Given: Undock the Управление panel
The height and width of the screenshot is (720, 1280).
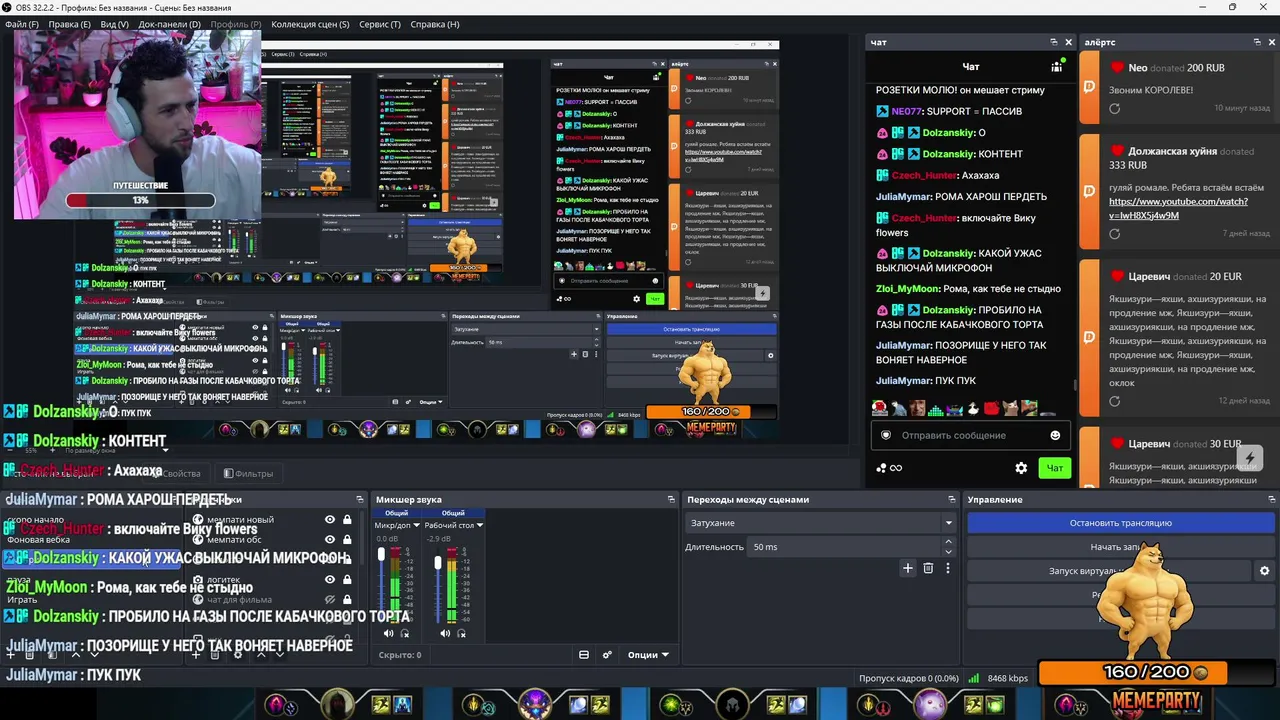Looking at the screenshot, I should pyautogui.click(x=1271, y=499).
